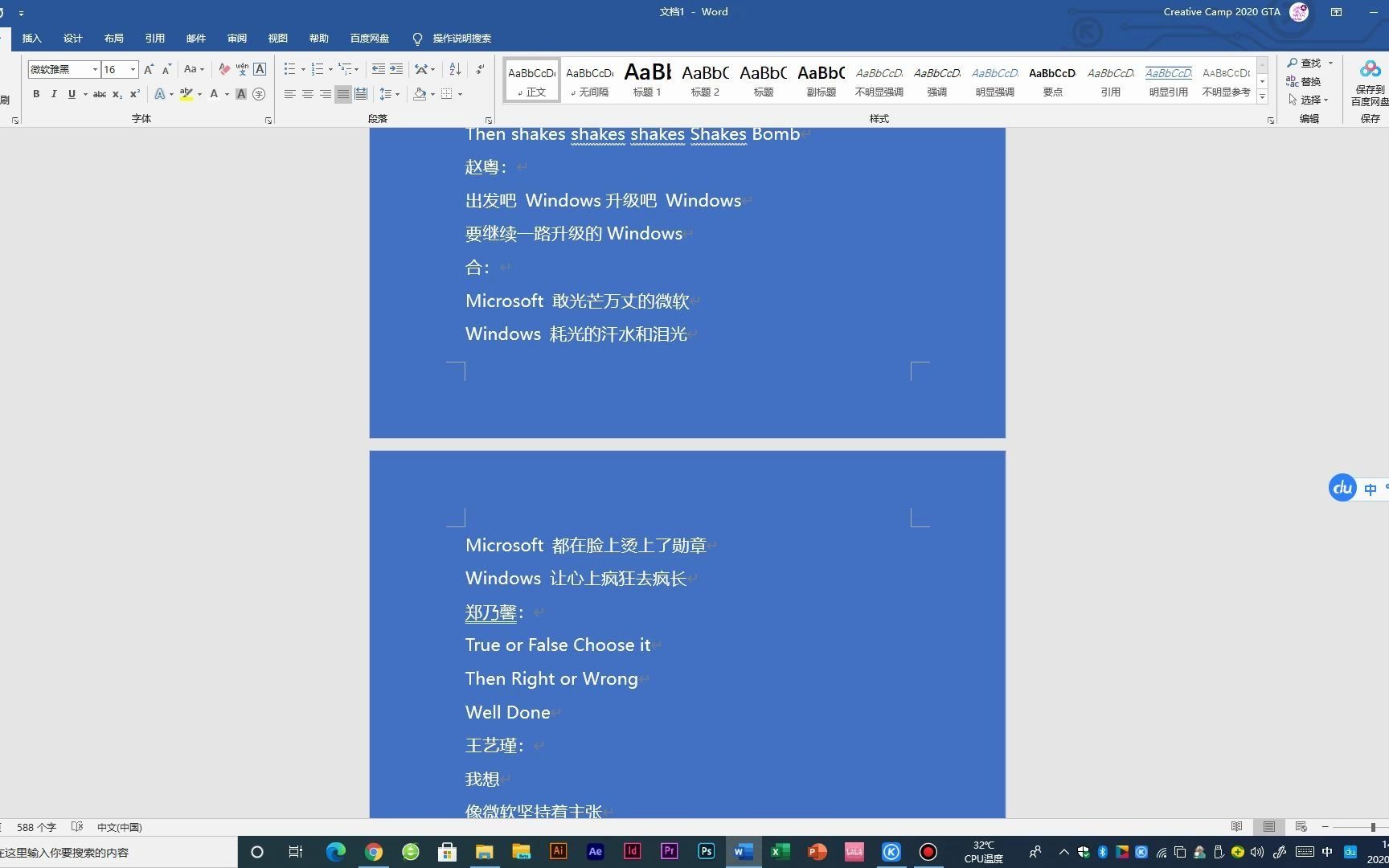Toggle justify alignment button
Viewport: 1389px width, 868px height.
(343, 94)
